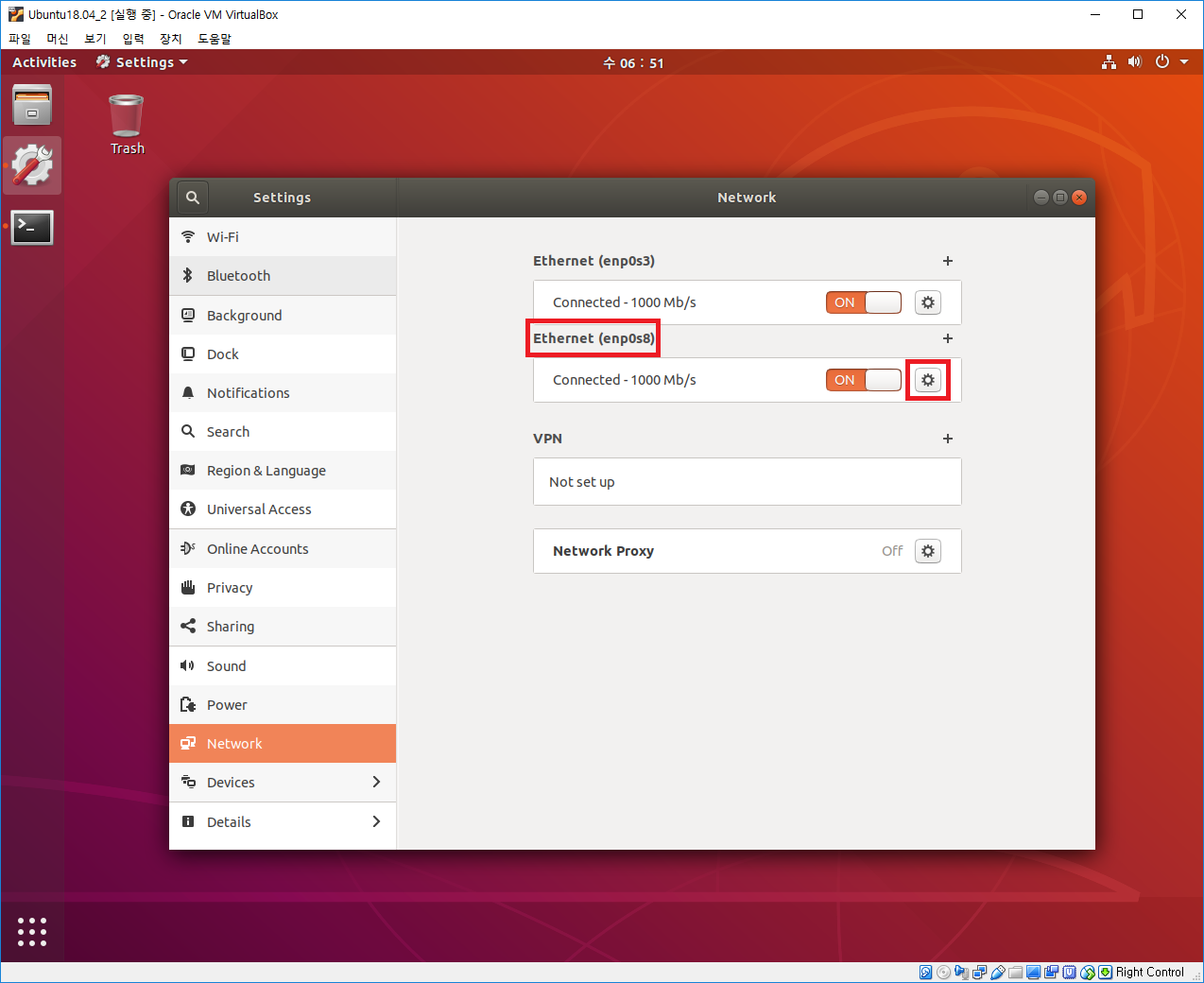Open settings gear for Ethernet enp0s8
The width and height of the screenshot is (1204, 983).
[x=928, y=380]
